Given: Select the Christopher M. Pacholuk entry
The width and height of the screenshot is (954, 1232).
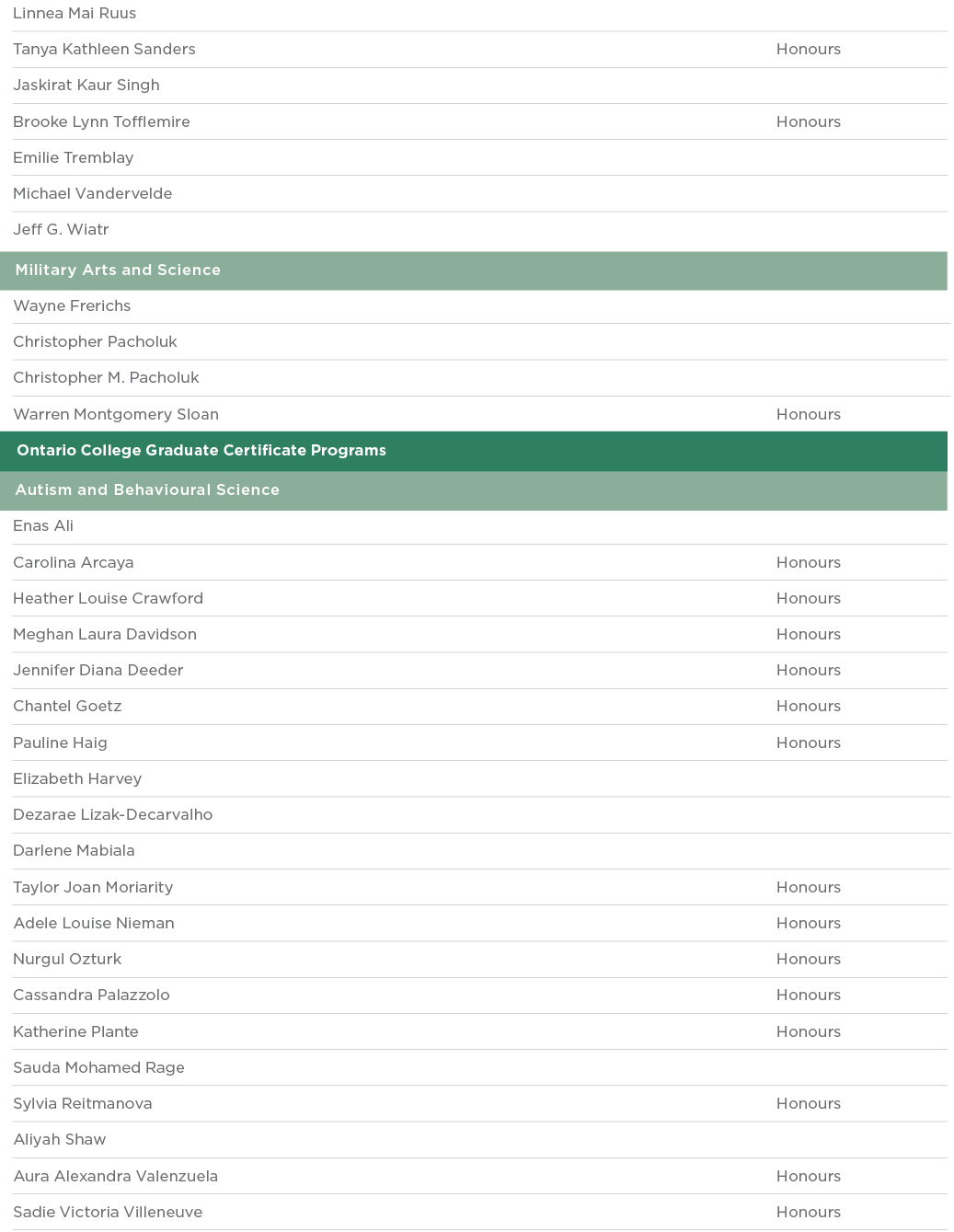Looking at the screenshot, I should point(106,378).
